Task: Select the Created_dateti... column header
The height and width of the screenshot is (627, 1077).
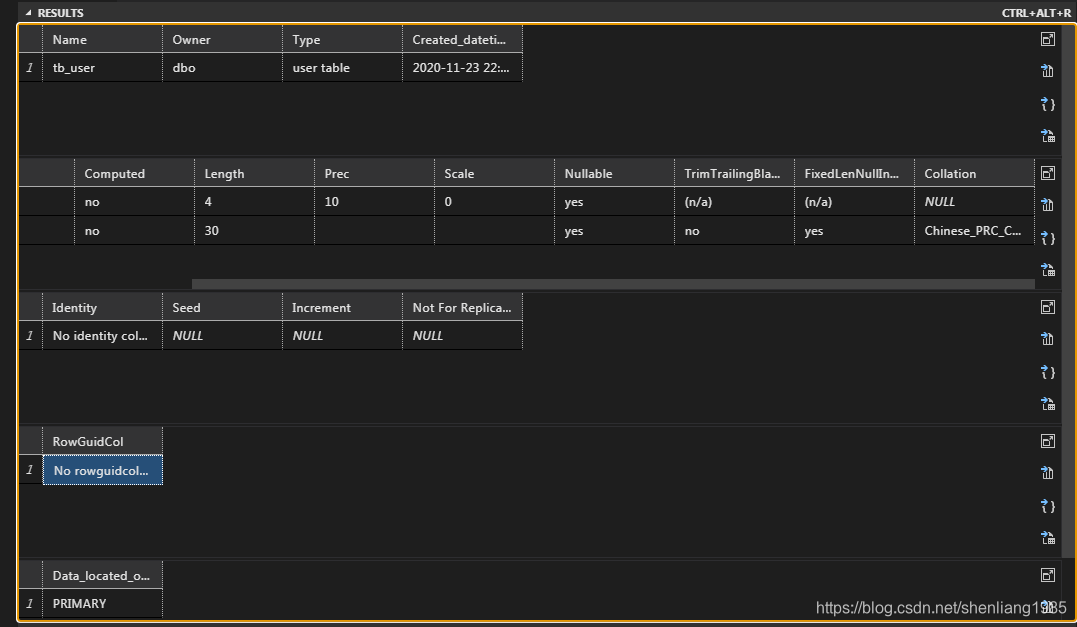Action: 462,39
